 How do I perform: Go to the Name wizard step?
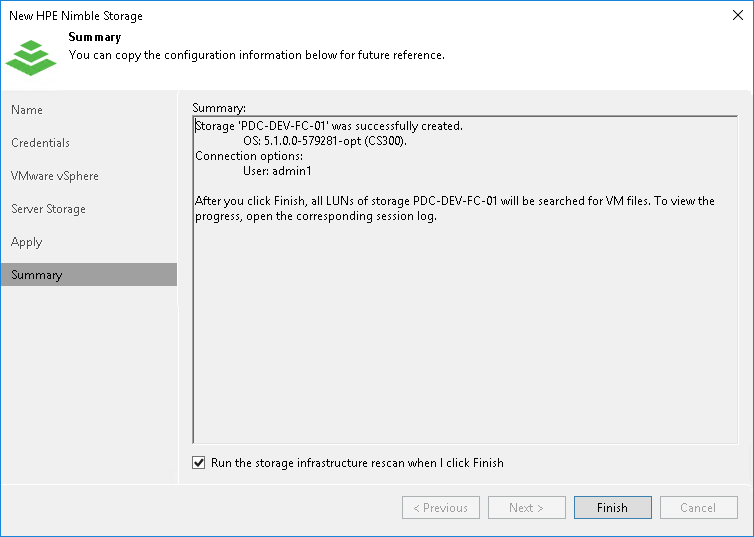click(x=27, y=110)
